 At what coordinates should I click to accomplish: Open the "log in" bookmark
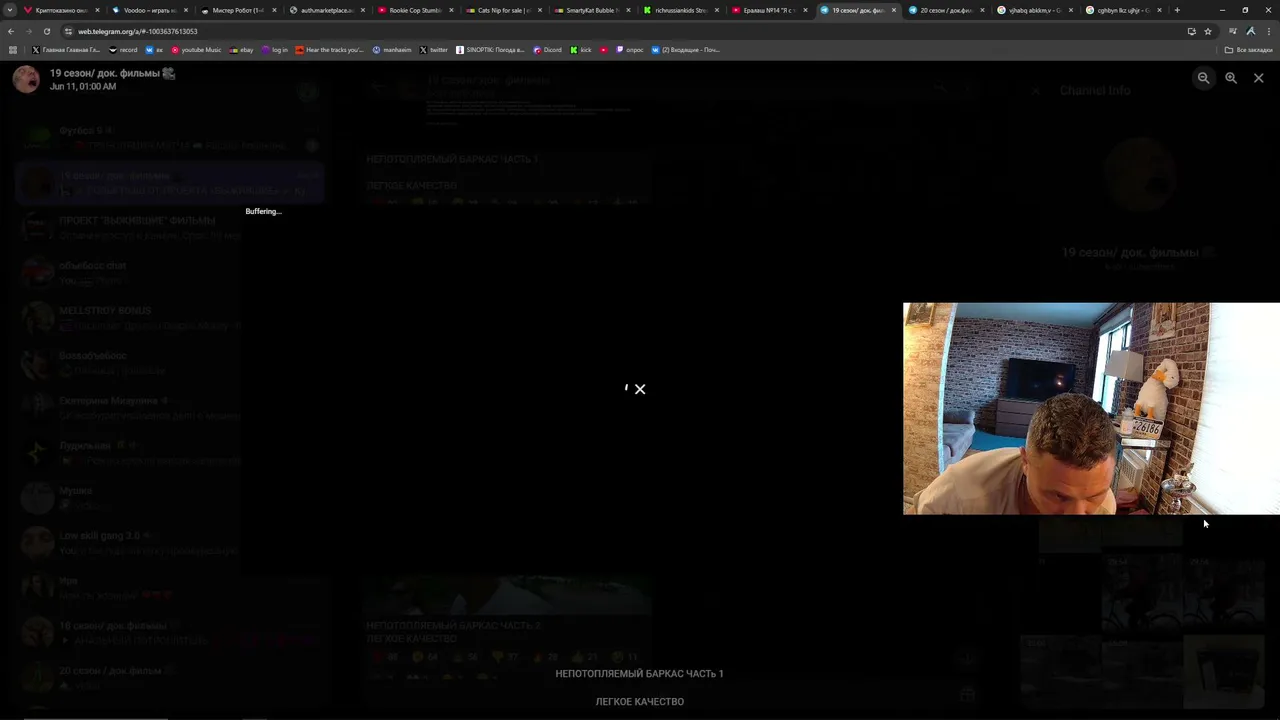tap(275, 50)
